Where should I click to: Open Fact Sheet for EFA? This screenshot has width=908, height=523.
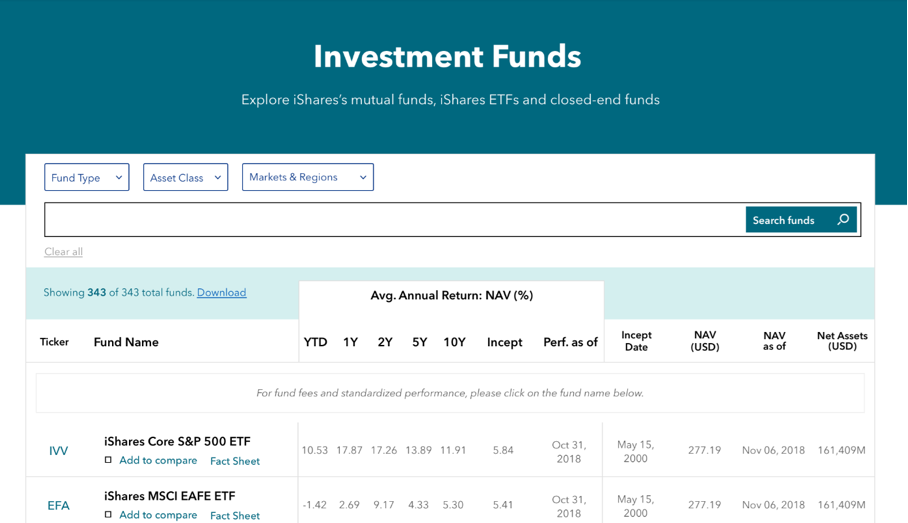tap(235, 515)
